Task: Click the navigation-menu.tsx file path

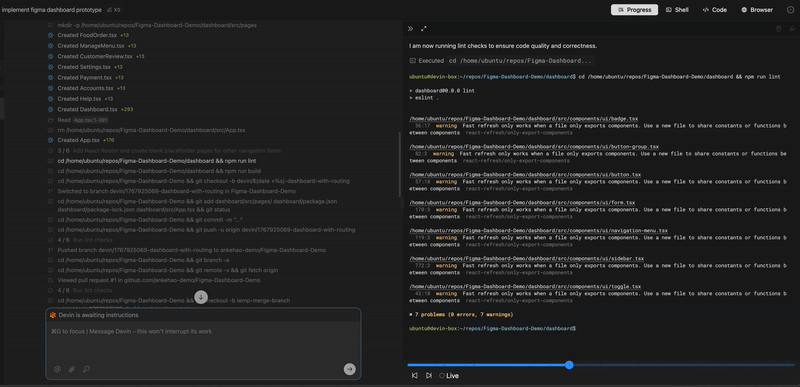Action: click(538, 231)
